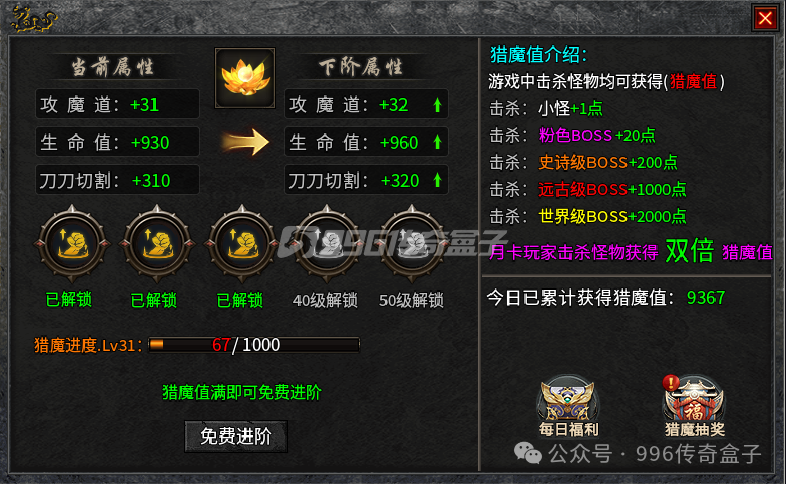This screenshot has height=484, width=786.
Task: Select the third unlocked fist skill icon
Action: pos(242,244)
